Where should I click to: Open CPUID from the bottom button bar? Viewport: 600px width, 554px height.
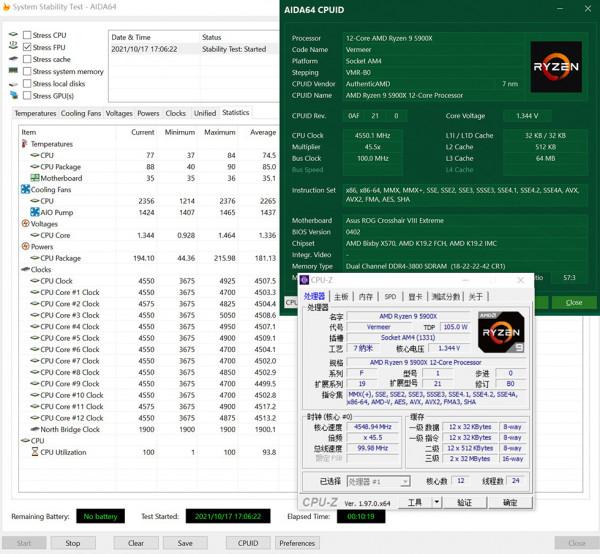(248, 543)
